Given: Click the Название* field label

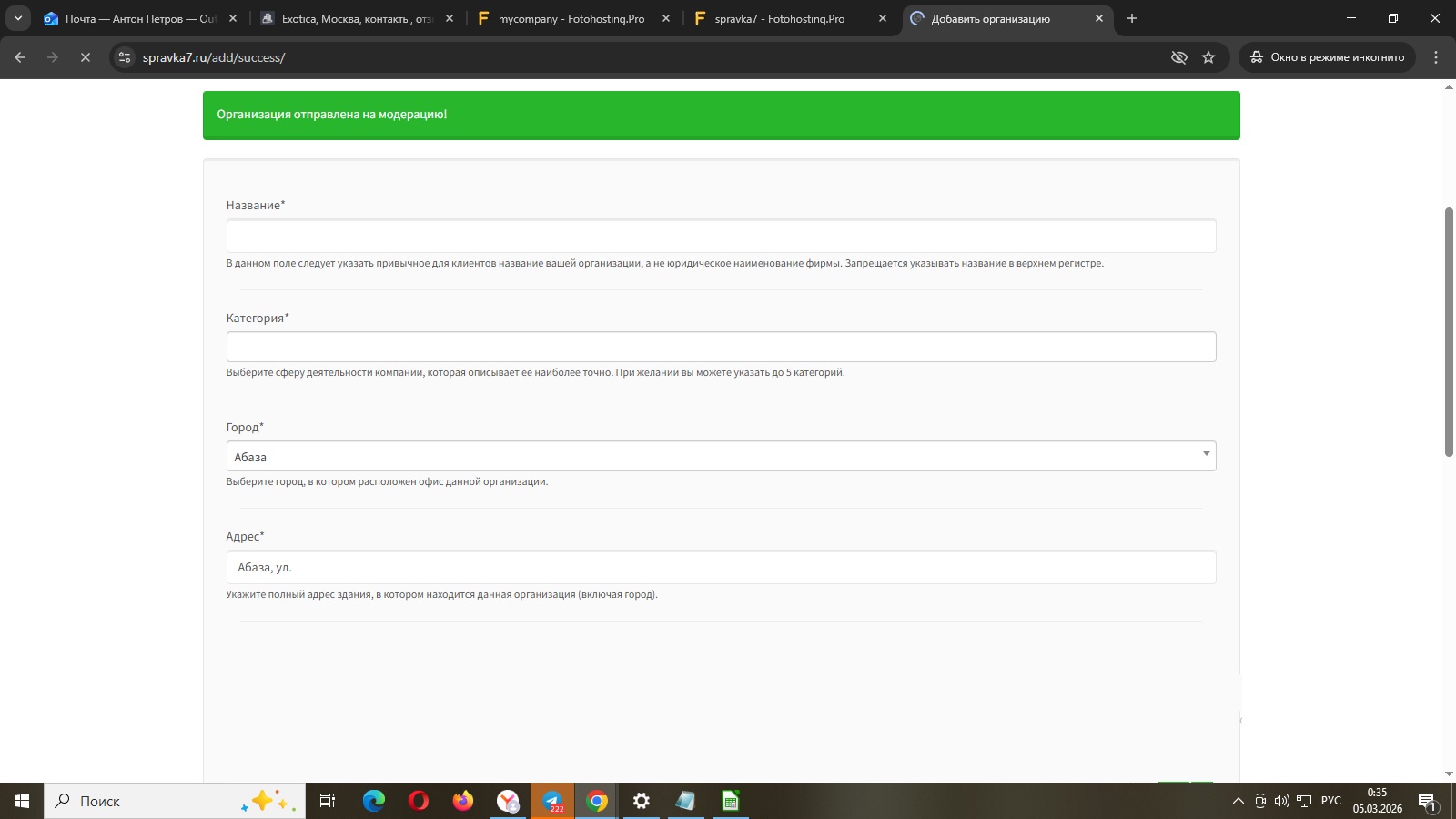Looking at the screenshot, I should click(256, 206).
